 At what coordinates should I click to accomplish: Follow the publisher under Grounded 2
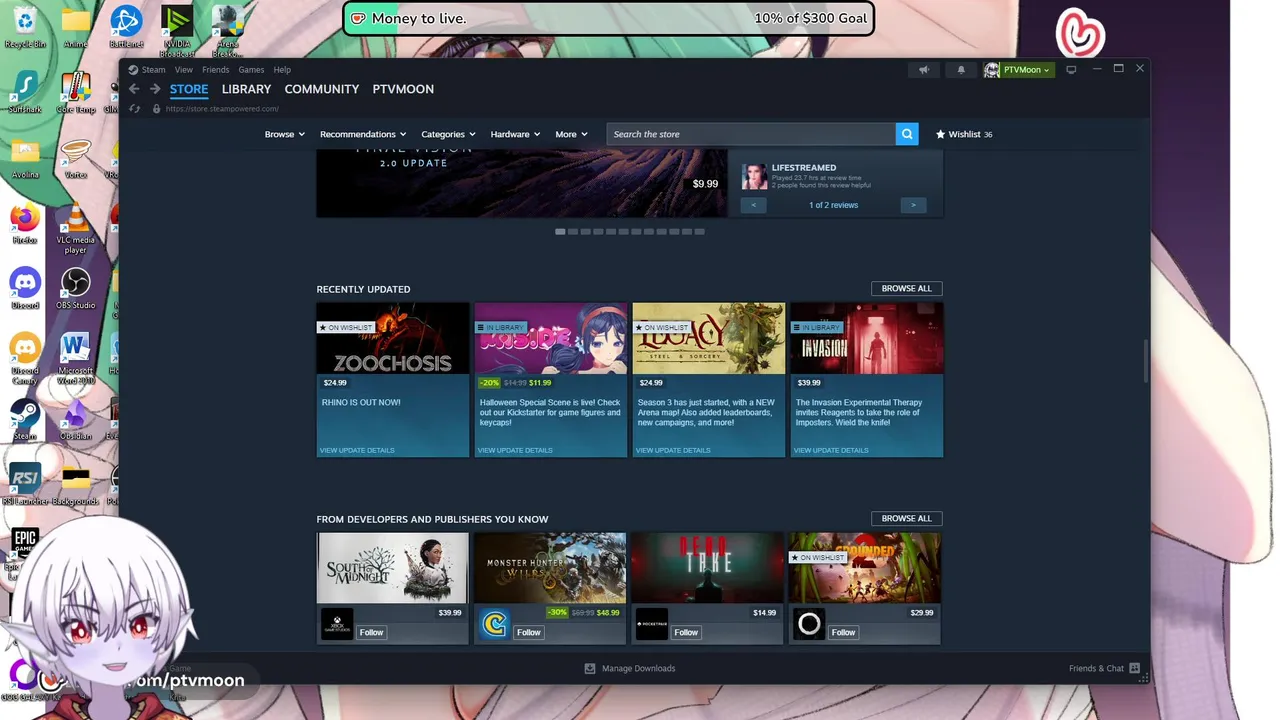click(x=843, y=632)
